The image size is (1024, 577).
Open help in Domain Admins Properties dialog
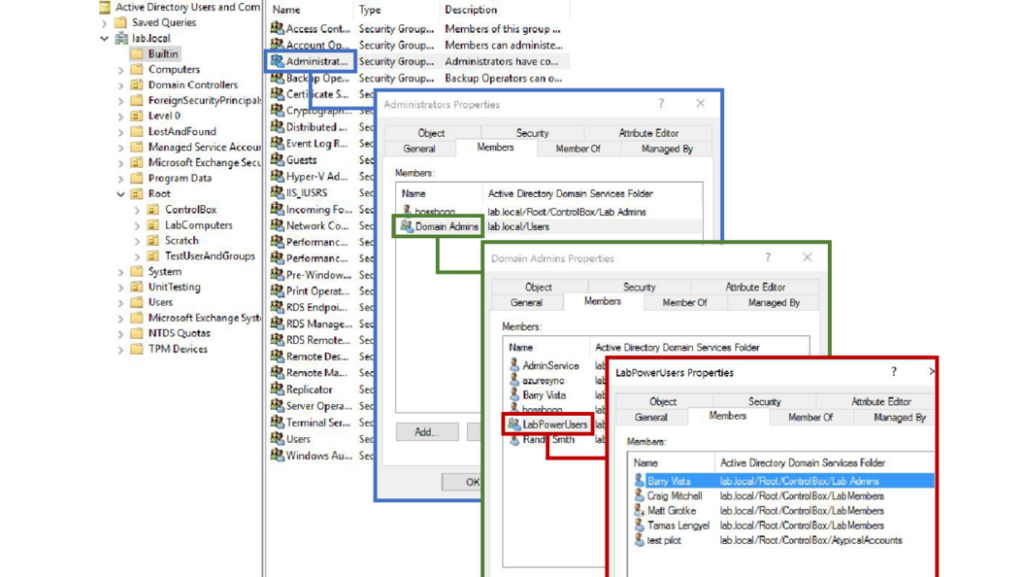pyautogui.click(x=768, y=257)
